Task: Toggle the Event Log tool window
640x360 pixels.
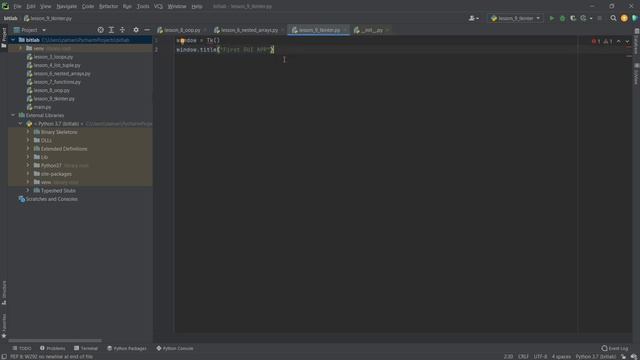Action: pos(615,348)
